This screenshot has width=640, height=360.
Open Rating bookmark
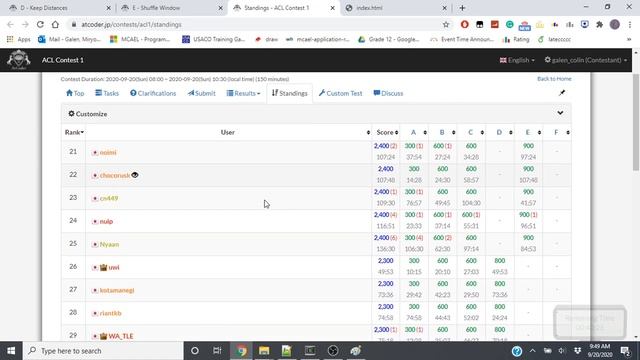(x=516, y=39)
